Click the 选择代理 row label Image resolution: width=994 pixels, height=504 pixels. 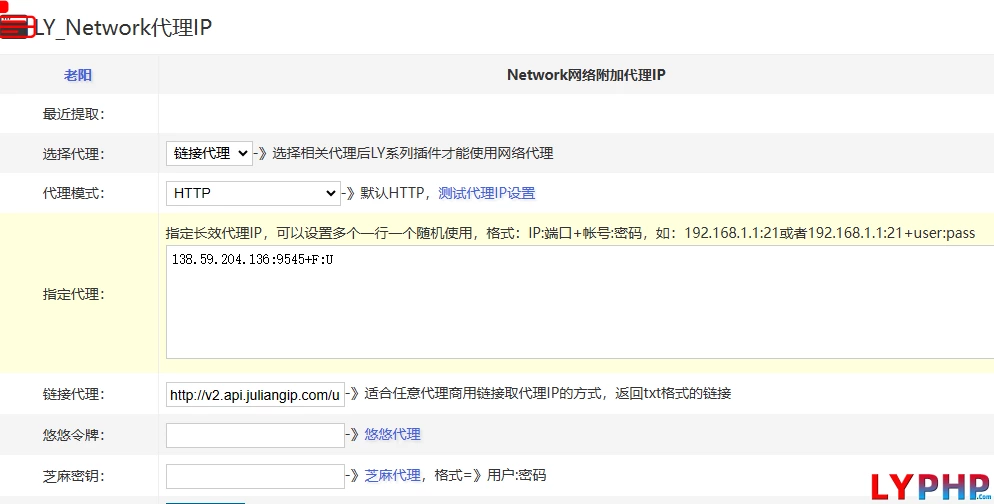(73, 154)
